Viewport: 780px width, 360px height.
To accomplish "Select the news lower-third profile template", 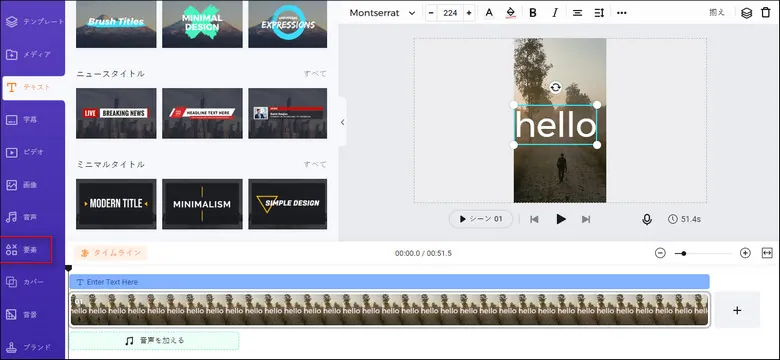I will coord(288,113).
